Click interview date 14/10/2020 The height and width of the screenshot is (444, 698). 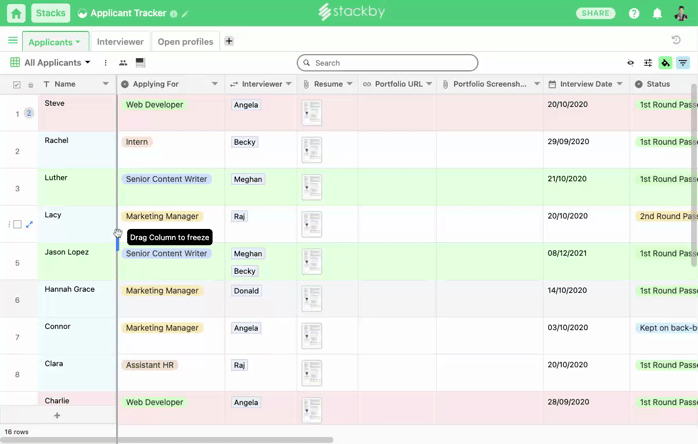pos(567,290)
